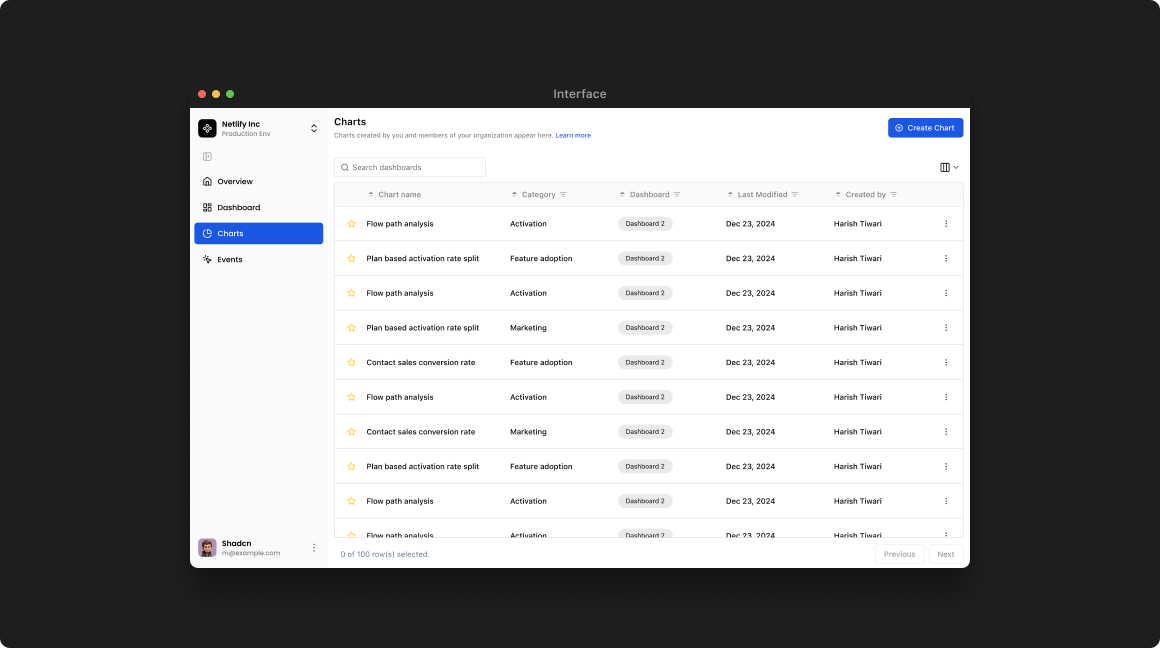
Task: Open row actions menu for first Flow path analysis
Action: tap(946, 224)
